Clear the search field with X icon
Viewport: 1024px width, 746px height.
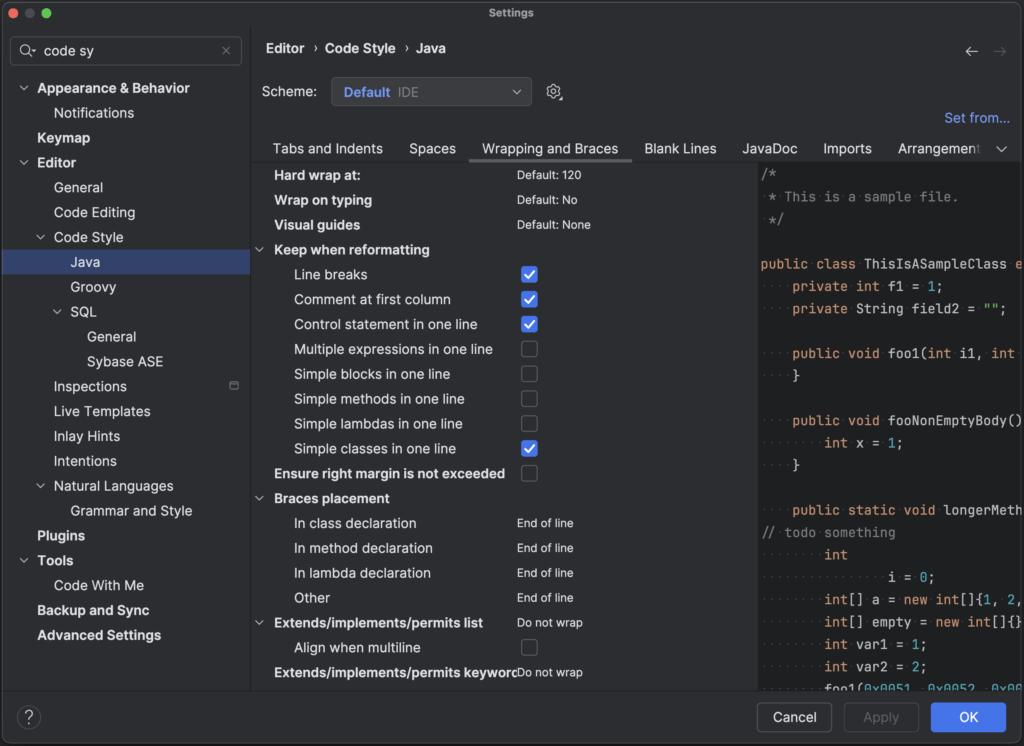pos(226,51)
